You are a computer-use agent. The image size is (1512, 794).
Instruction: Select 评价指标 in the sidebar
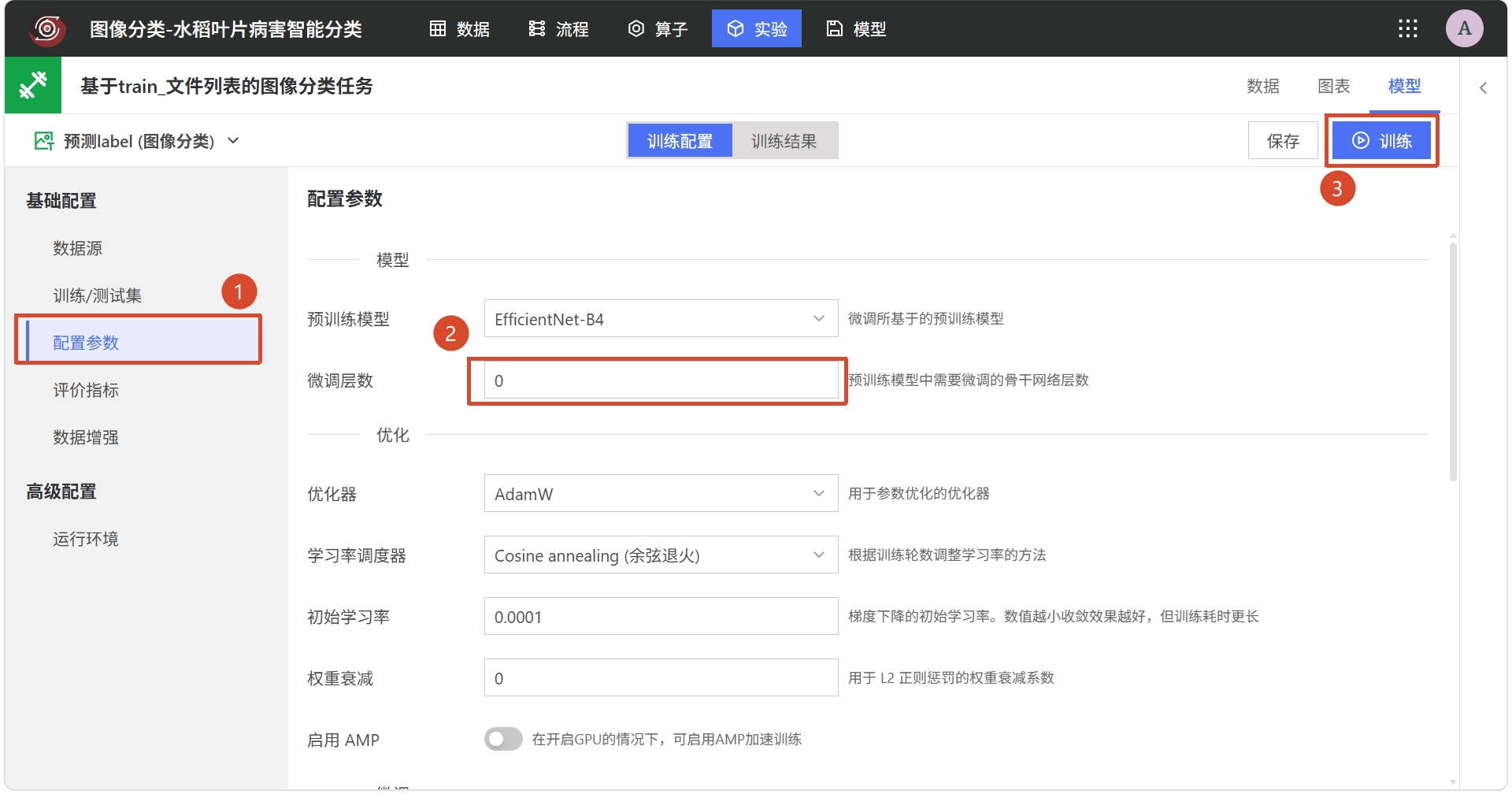pos(85,390)
